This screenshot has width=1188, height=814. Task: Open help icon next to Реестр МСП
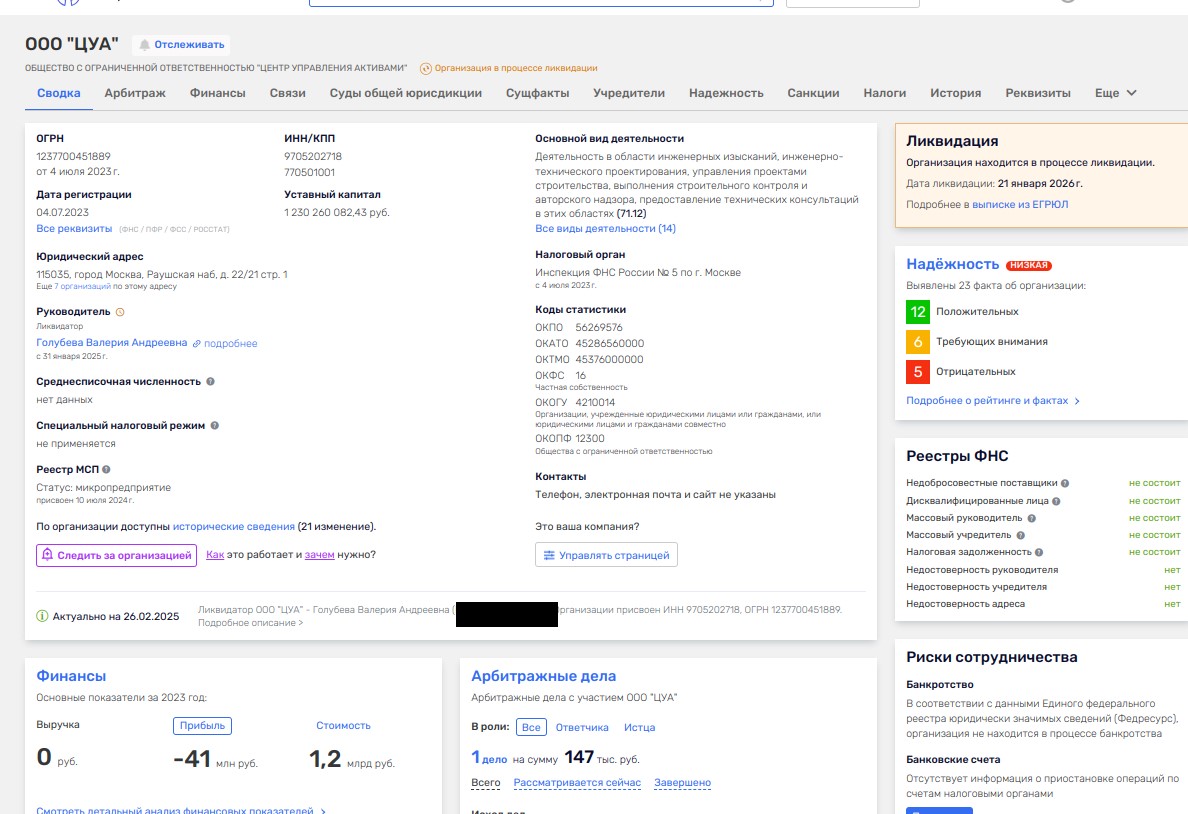(x=106, y=469)
